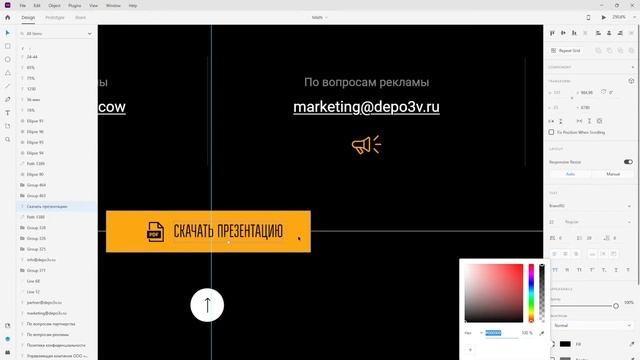Adjust the opacity slider handle
Screen dimensions: 640x360
616,306
